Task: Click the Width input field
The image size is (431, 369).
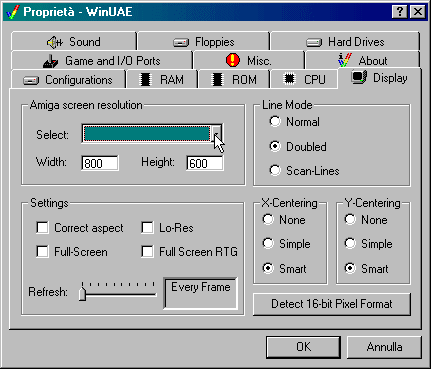Action: [100, 163]
